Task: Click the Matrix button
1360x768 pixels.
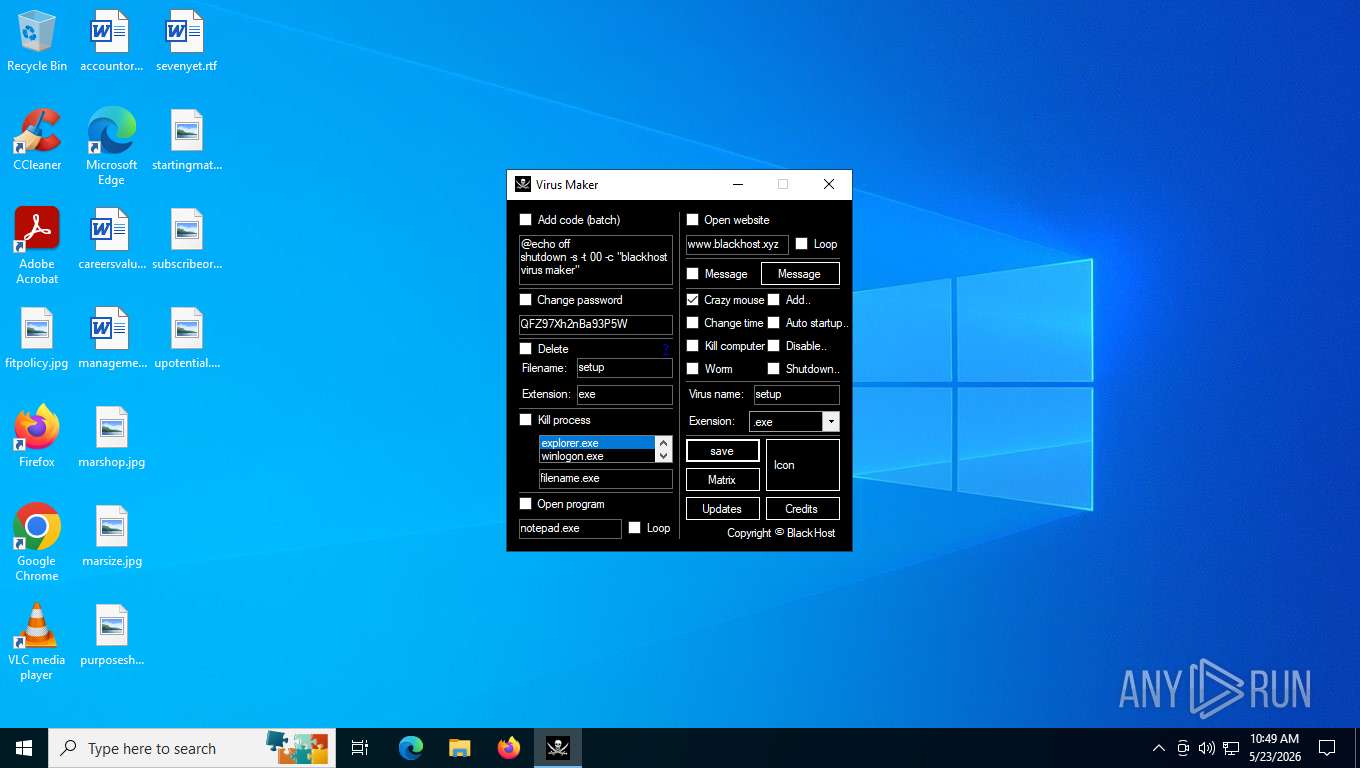Action: [722, 480]
